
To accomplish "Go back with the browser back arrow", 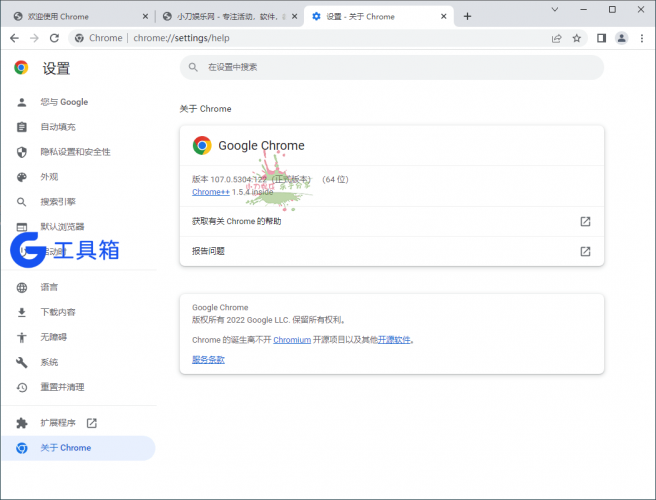I will (15, 38).
